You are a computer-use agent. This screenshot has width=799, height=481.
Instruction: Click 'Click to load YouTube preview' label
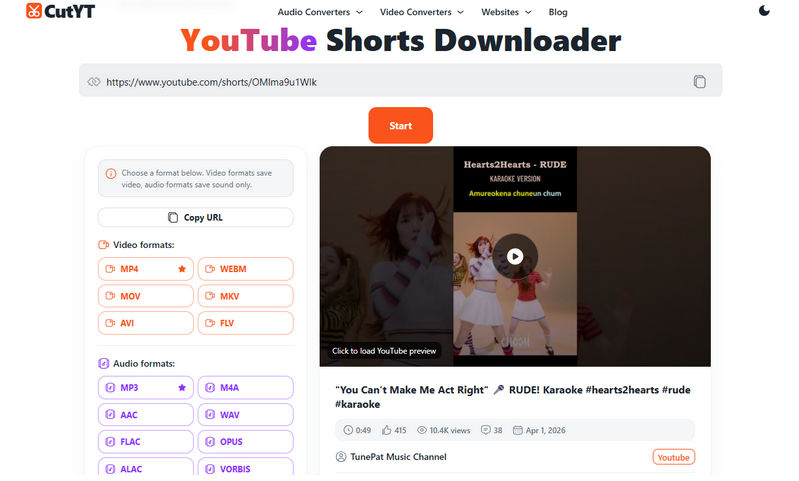(x=384, y=351)
